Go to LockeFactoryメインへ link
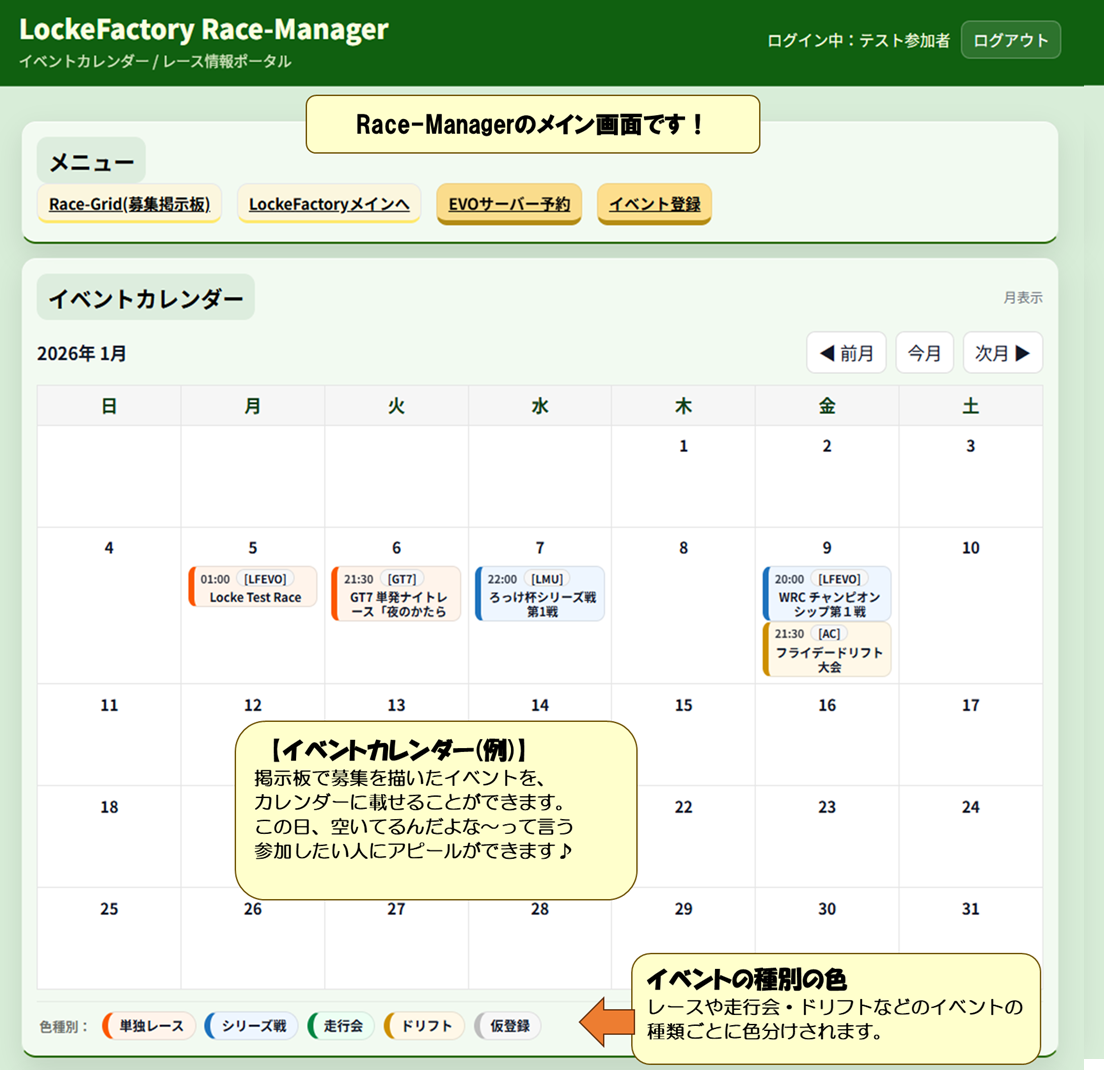1104x1070 pixels. pyautogui.click(x=329, y=204)
